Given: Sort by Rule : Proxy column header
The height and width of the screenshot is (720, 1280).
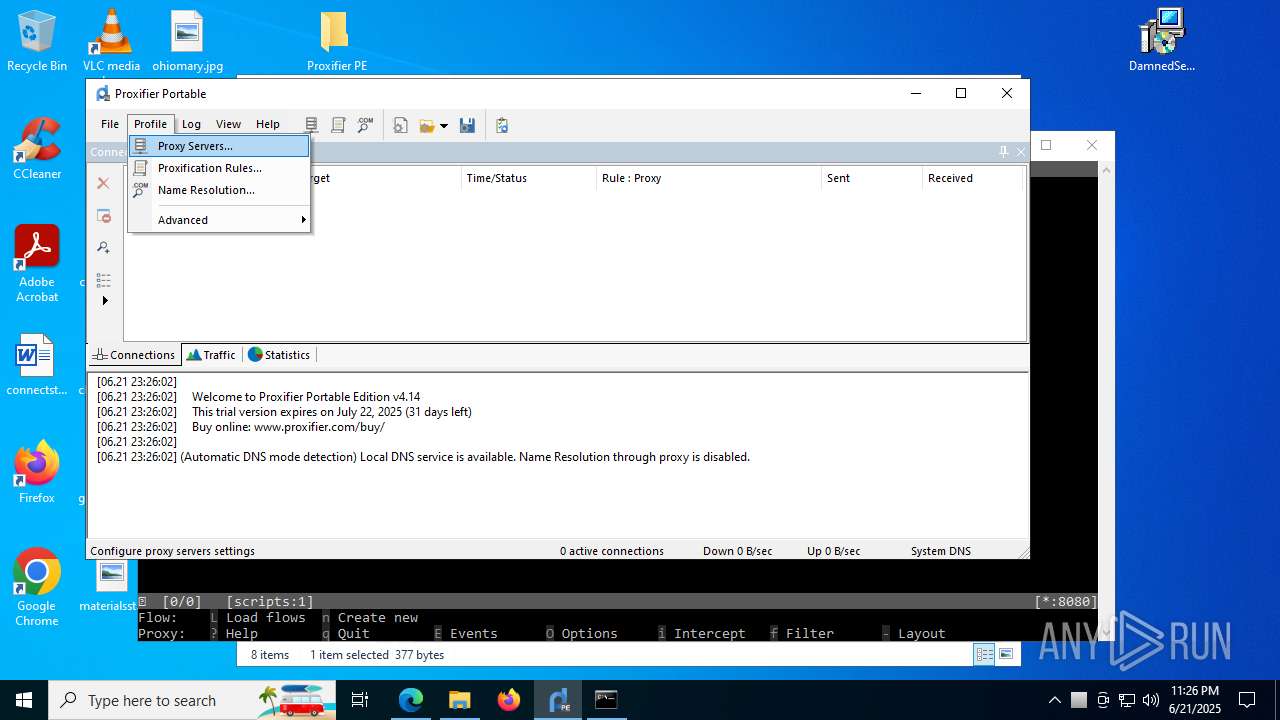Looking at the screenshot, I should (x=709, y=178).
